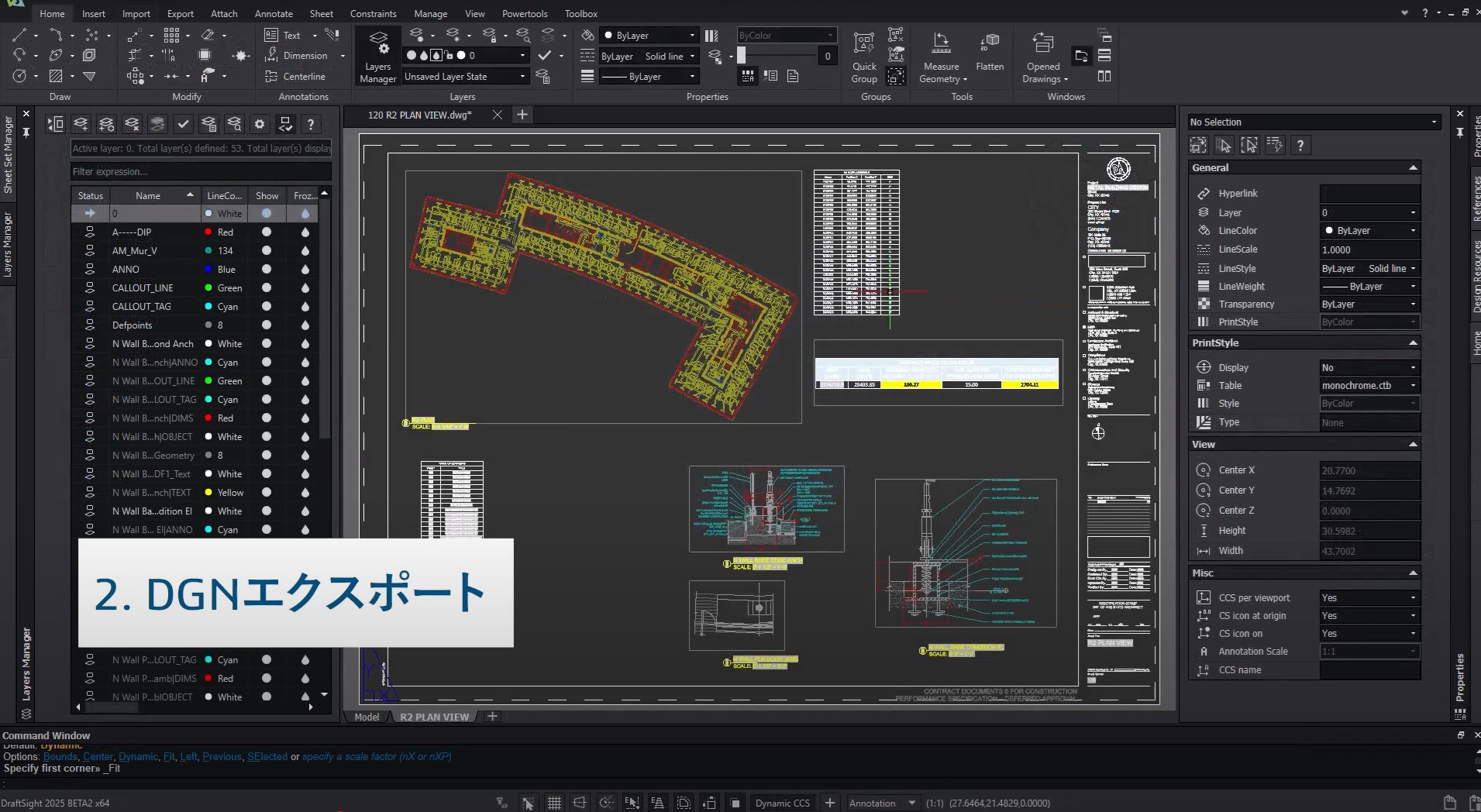
Task: Toggle the grid icon in status bar
Action: coord(554,803)
